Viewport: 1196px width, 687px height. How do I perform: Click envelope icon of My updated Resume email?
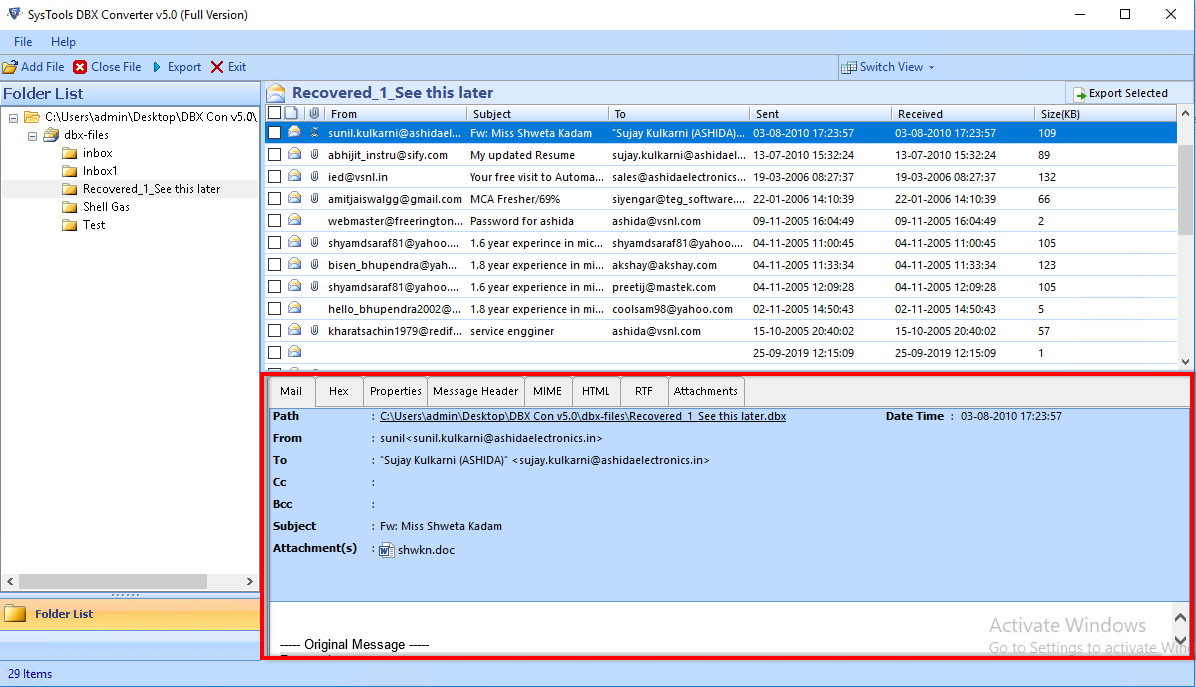click(295, 155)
